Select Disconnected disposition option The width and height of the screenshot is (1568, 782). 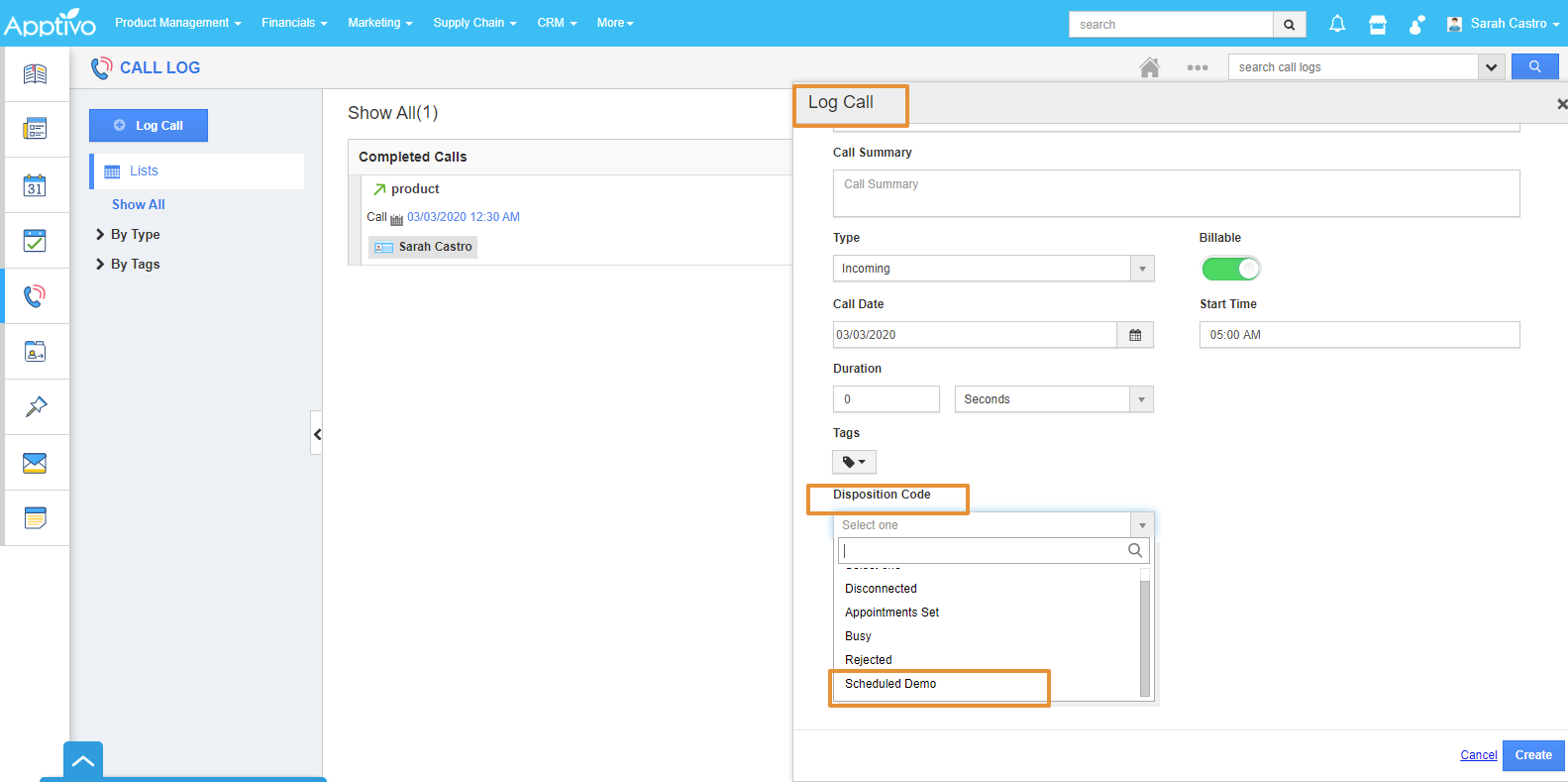pos(987,589)
